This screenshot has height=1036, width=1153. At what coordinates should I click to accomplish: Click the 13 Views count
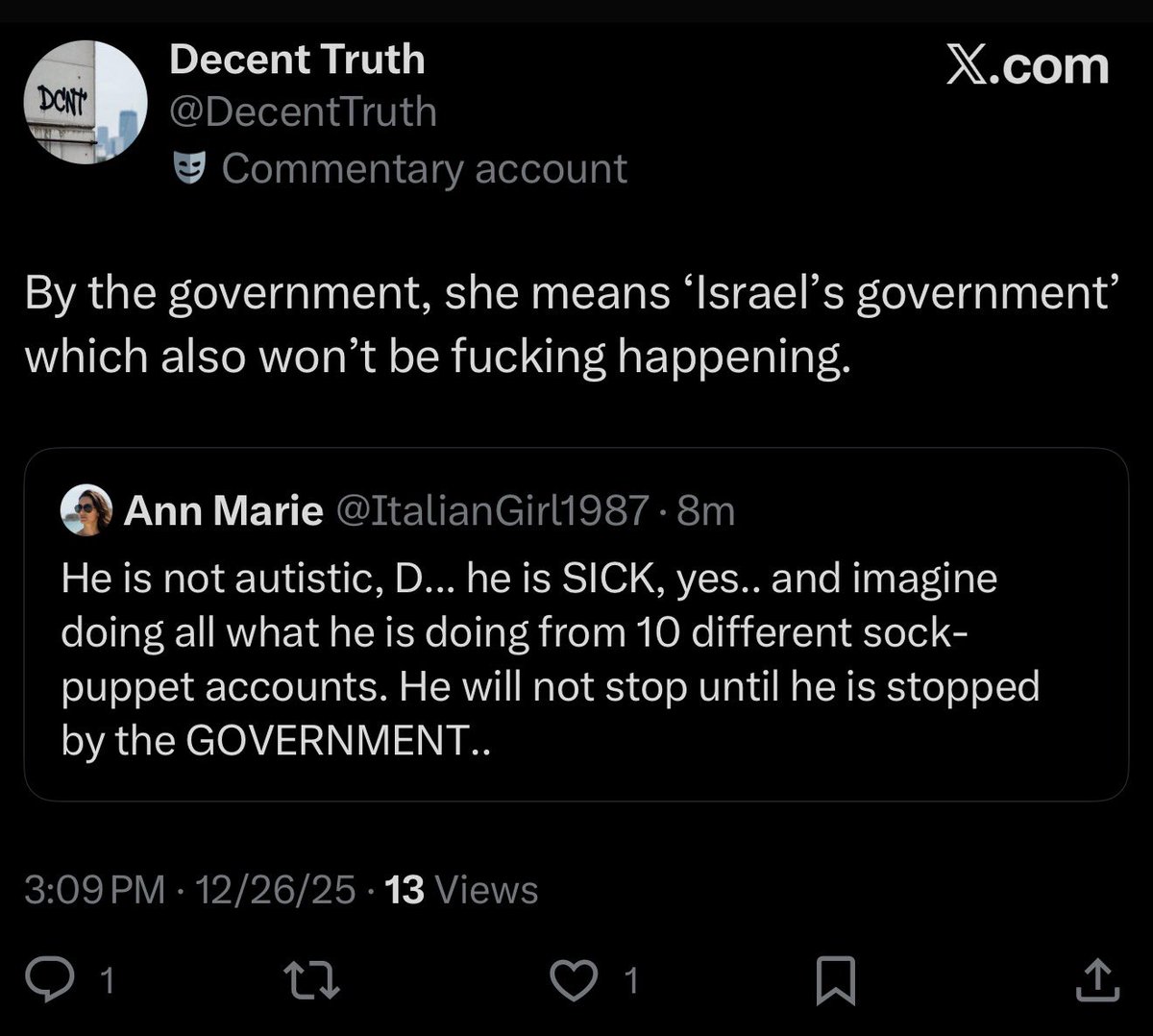pyautogui.click(x=461, y=889)
